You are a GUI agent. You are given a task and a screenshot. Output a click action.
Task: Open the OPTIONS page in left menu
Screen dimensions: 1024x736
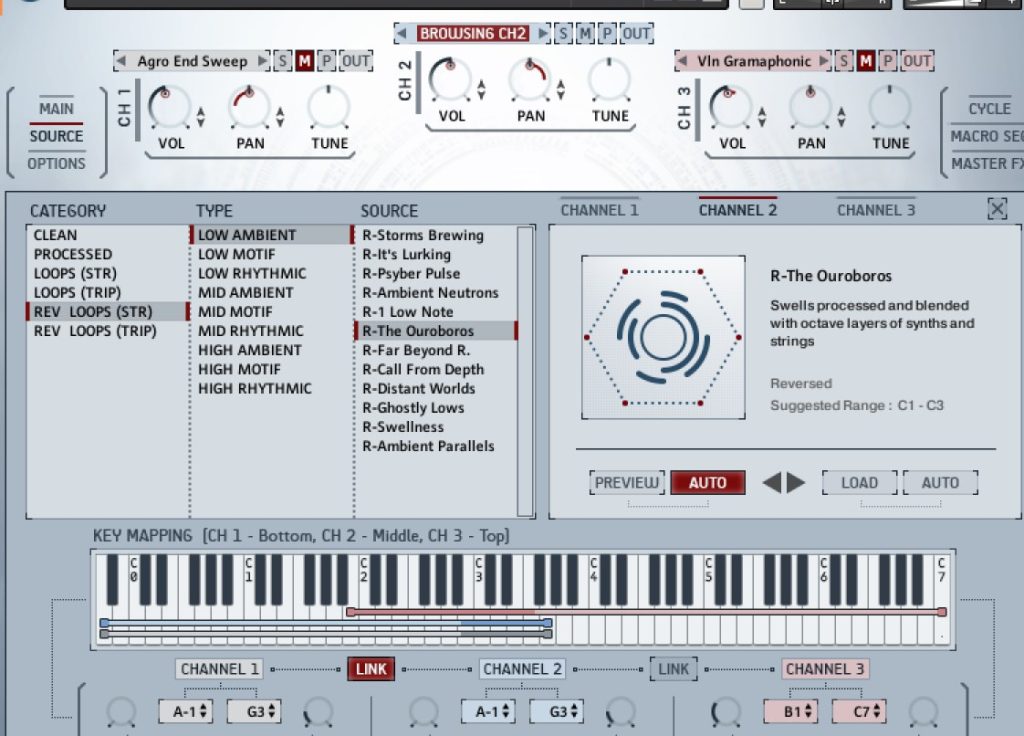pos(56,164)
